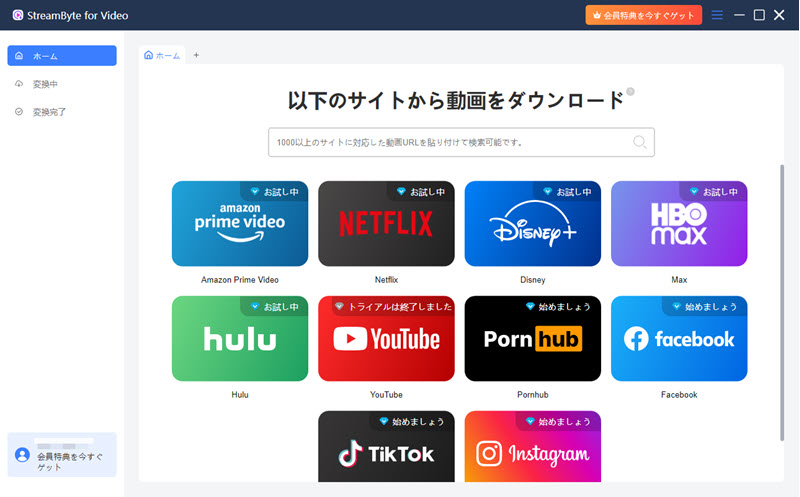Click the お試し中 badge on Max
Screen dimensions: 800x497
tap(713, 191)
